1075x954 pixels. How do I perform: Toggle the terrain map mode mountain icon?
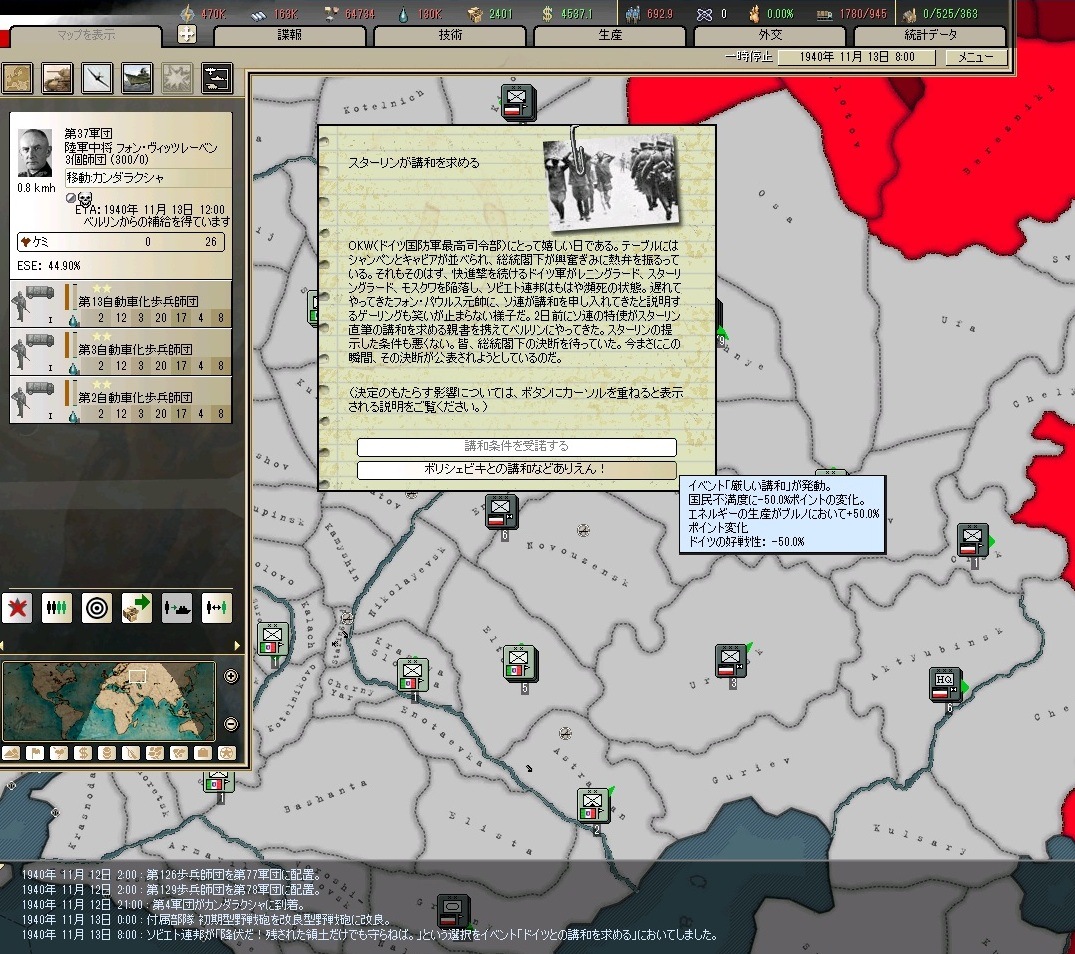12,752
